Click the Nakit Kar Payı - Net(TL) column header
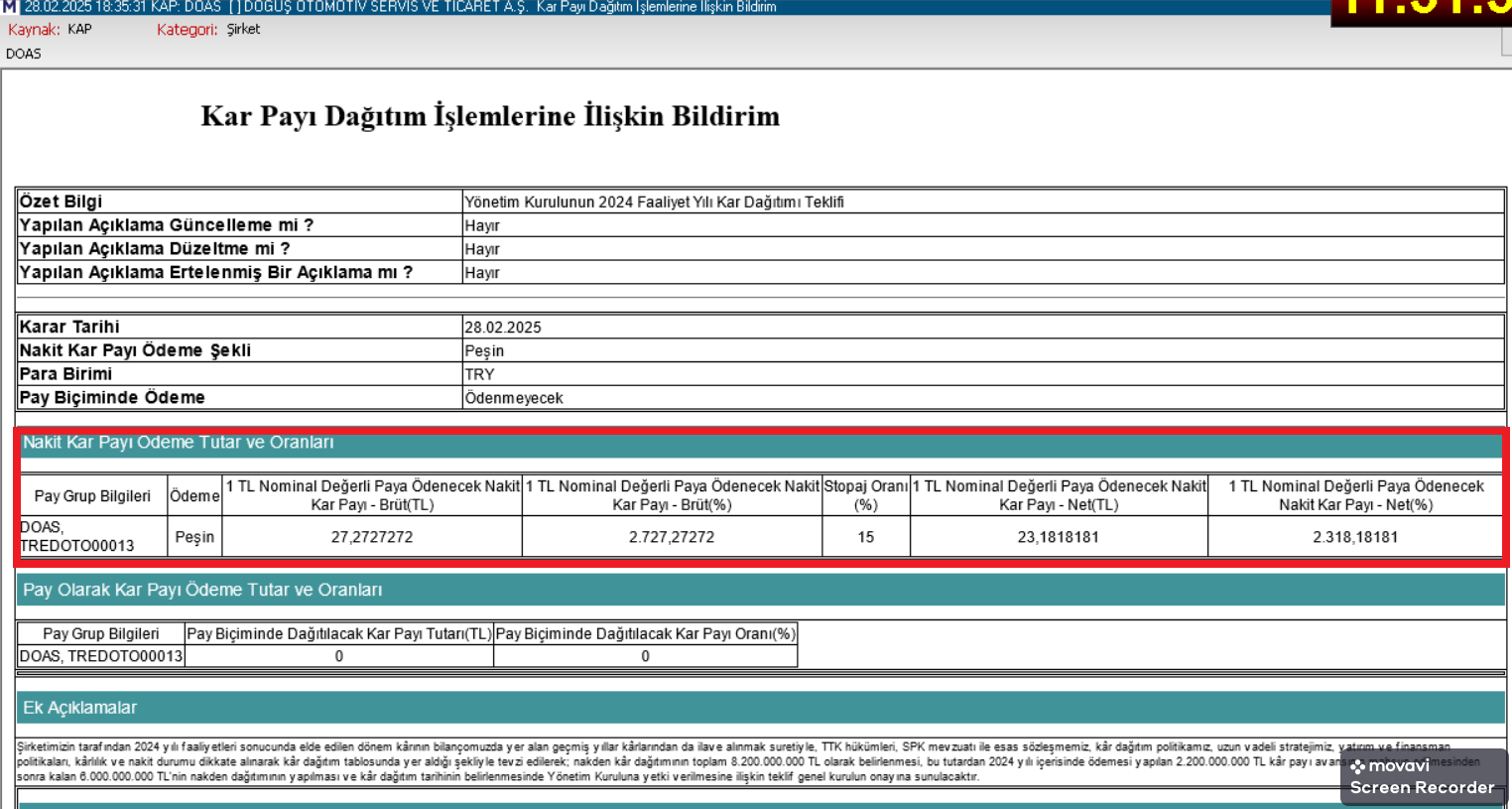 (1059, 495)
